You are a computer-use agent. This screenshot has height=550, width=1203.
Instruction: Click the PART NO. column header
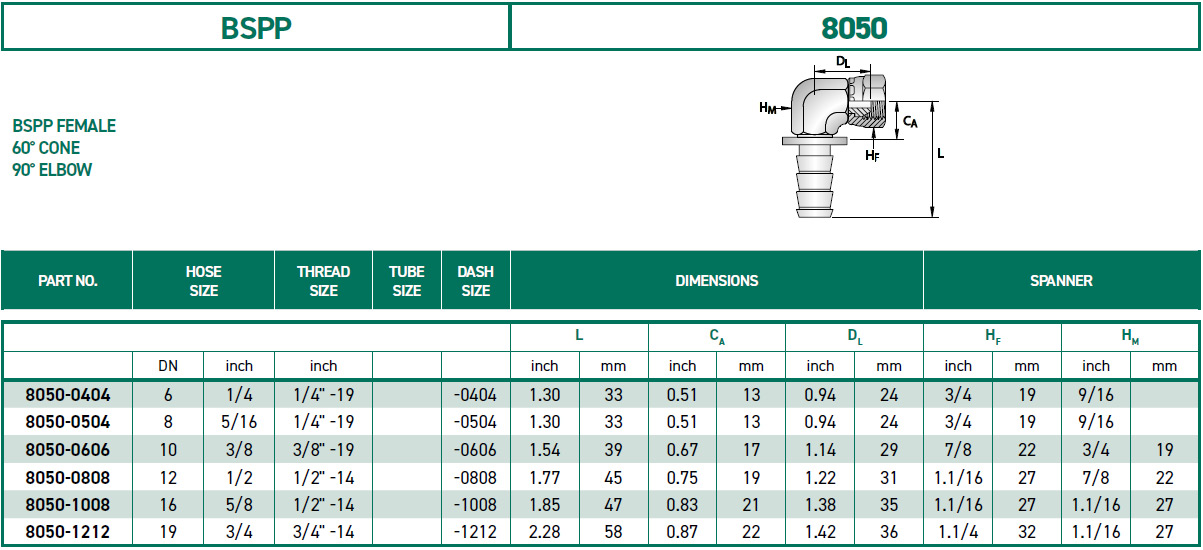coord(68,281)
